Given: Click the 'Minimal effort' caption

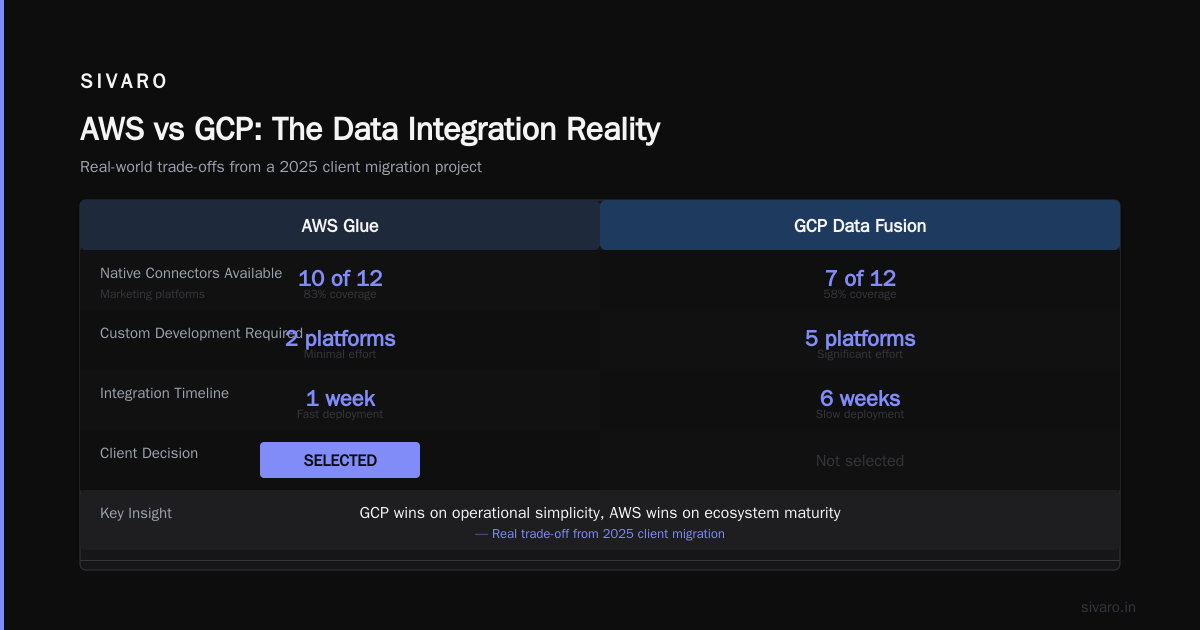Looking at the screenshot, I should [x=340, y=354].
